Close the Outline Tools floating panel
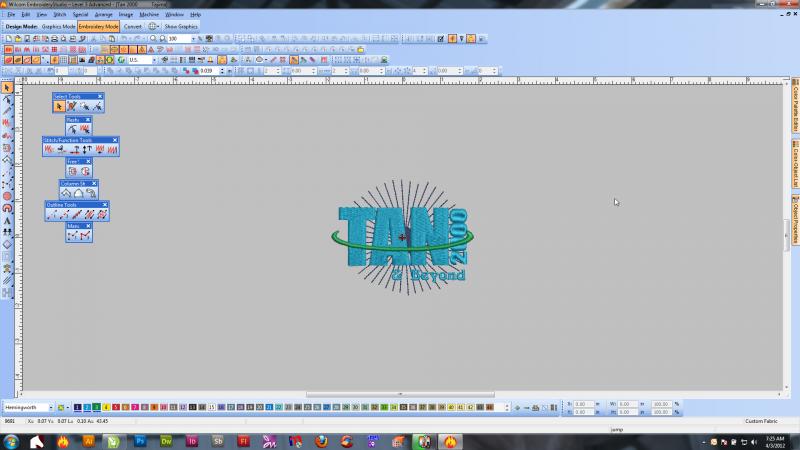 click(x=105, y=205)
